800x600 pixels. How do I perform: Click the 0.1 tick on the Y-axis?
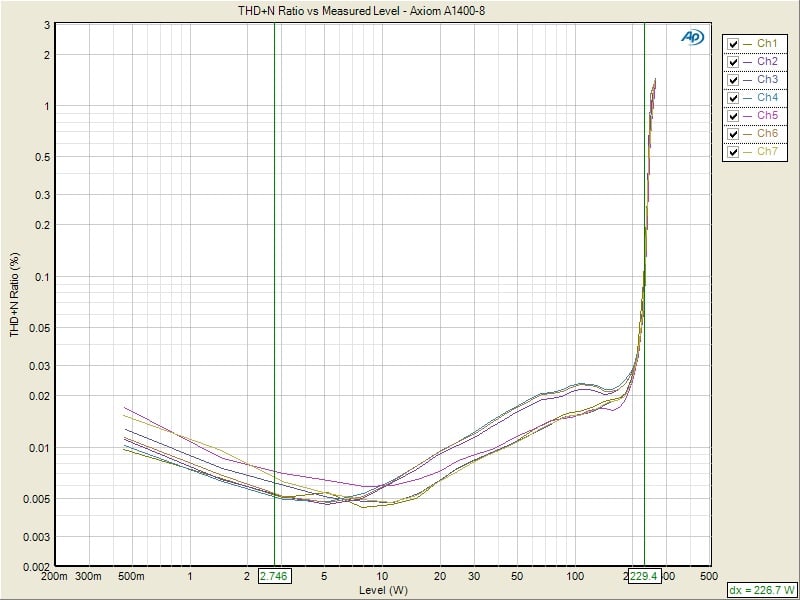43,277
